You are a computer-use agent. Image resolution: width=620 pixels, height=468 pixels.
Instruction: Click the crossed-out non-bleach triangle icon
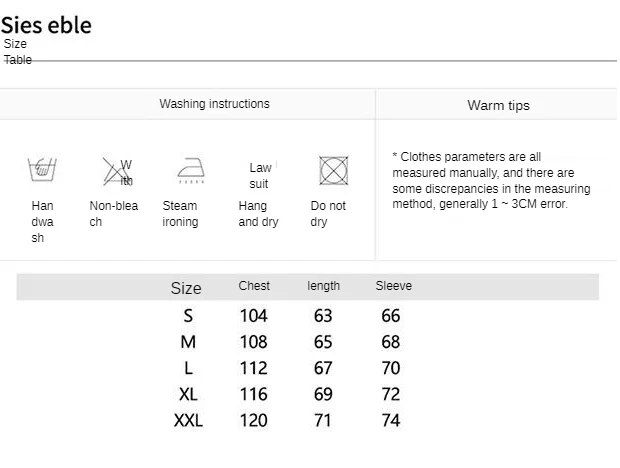(x=117, y=172)
